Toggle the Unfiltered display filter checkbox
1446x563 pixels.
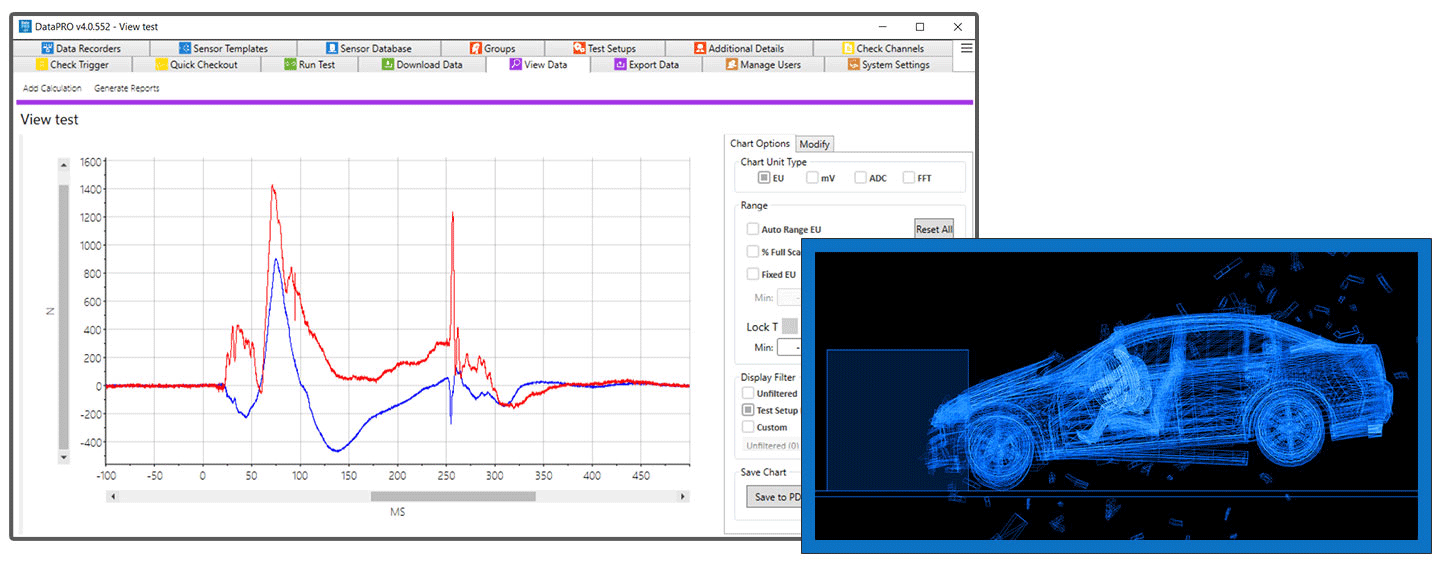[x=748, y=394]
